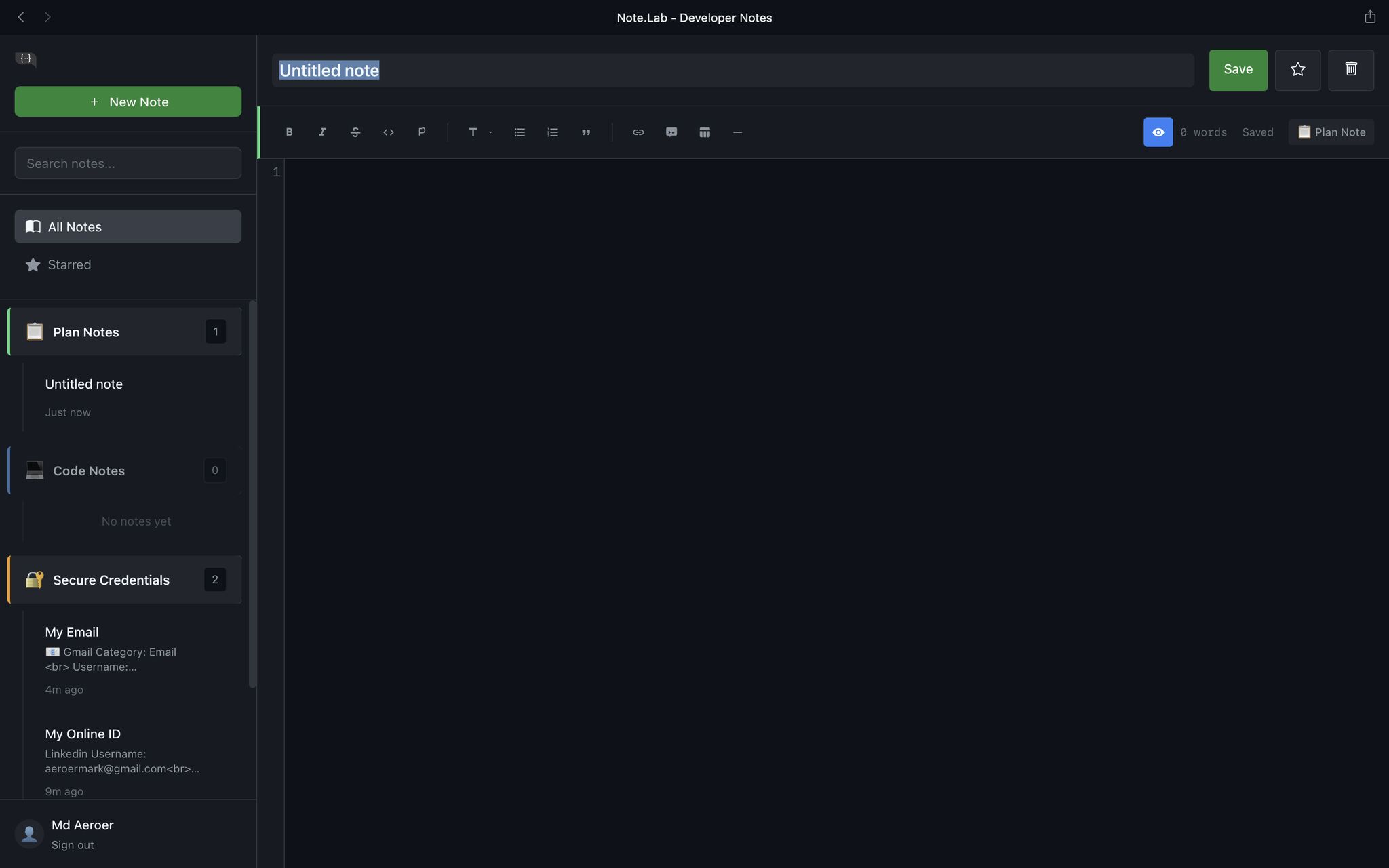
Task: Toggle italic formatting
Action: 322,132
